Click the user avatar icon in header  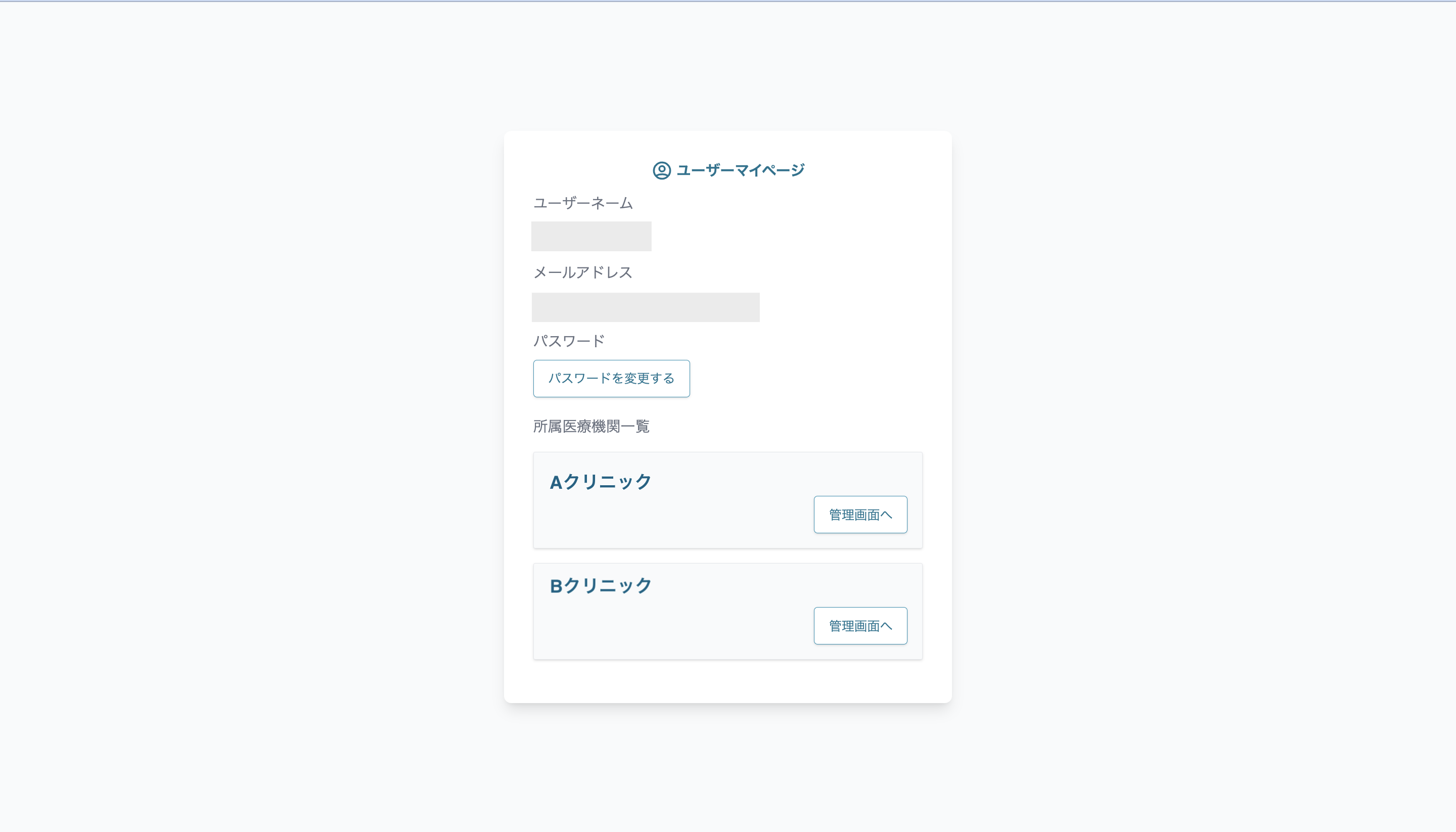point(661,170)
